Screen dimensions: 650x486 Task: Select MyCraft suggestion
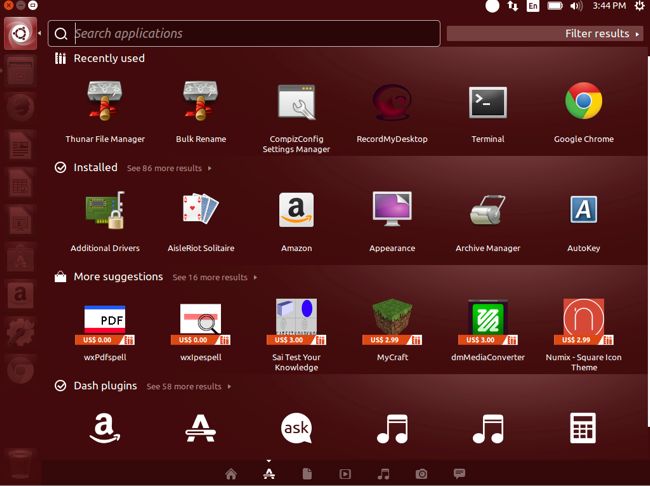pos(392,330)
